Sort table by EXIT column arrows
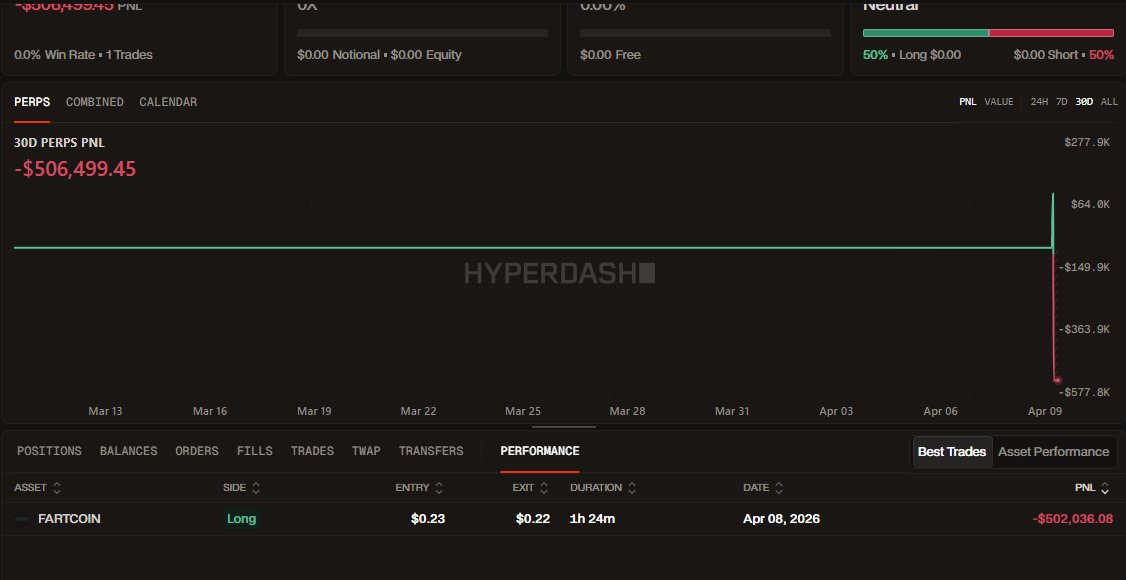 544,487
